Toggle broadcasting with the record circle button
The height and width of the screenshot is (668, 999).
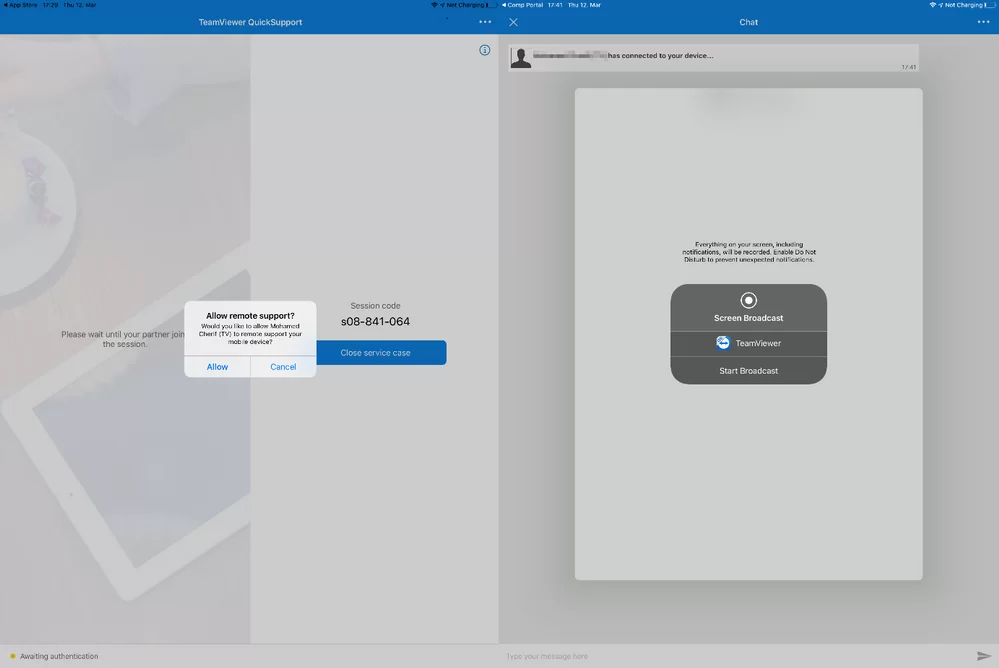(748, 298)
